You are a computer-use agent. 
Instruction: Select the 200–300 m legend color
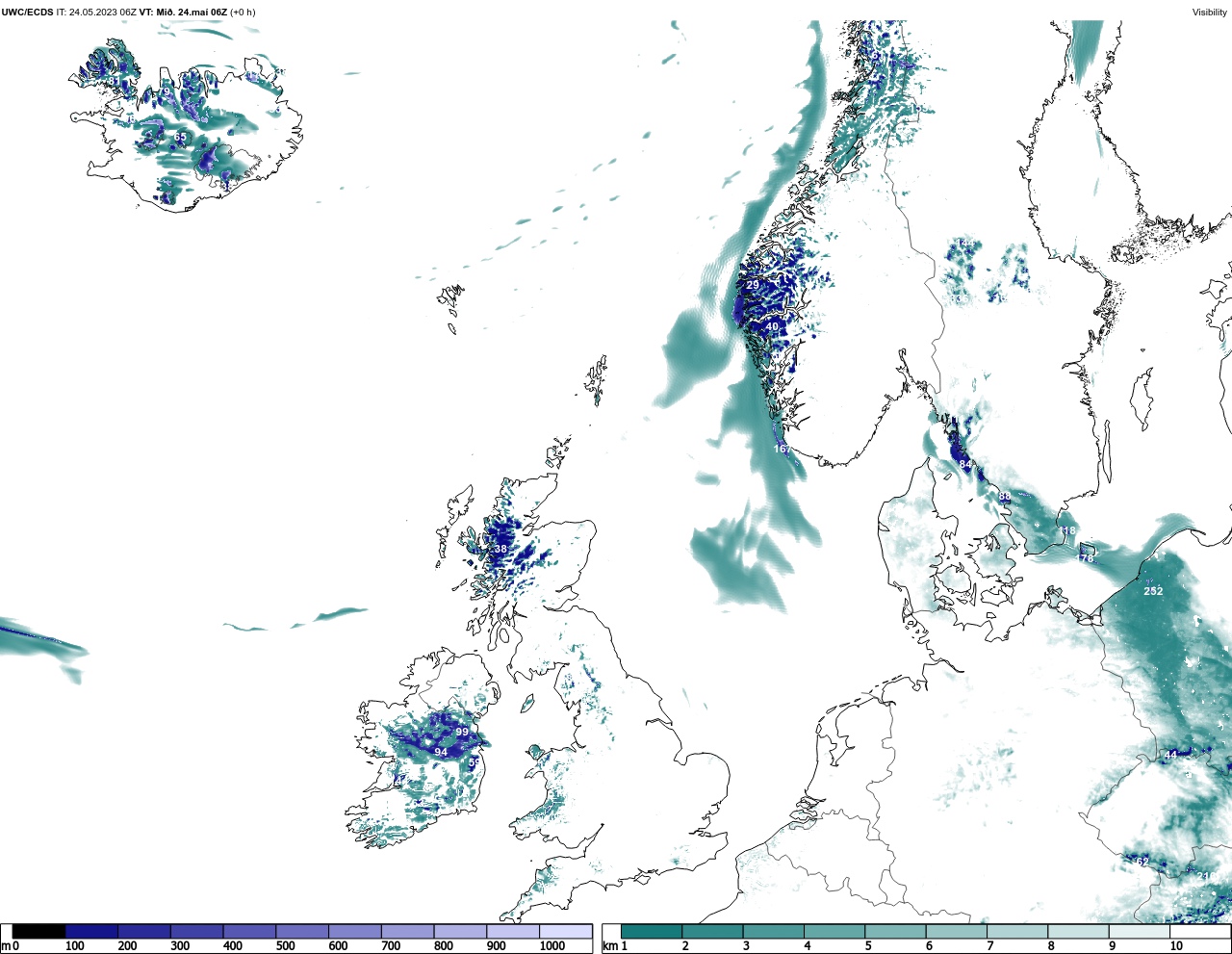click(x=144, y=931)
